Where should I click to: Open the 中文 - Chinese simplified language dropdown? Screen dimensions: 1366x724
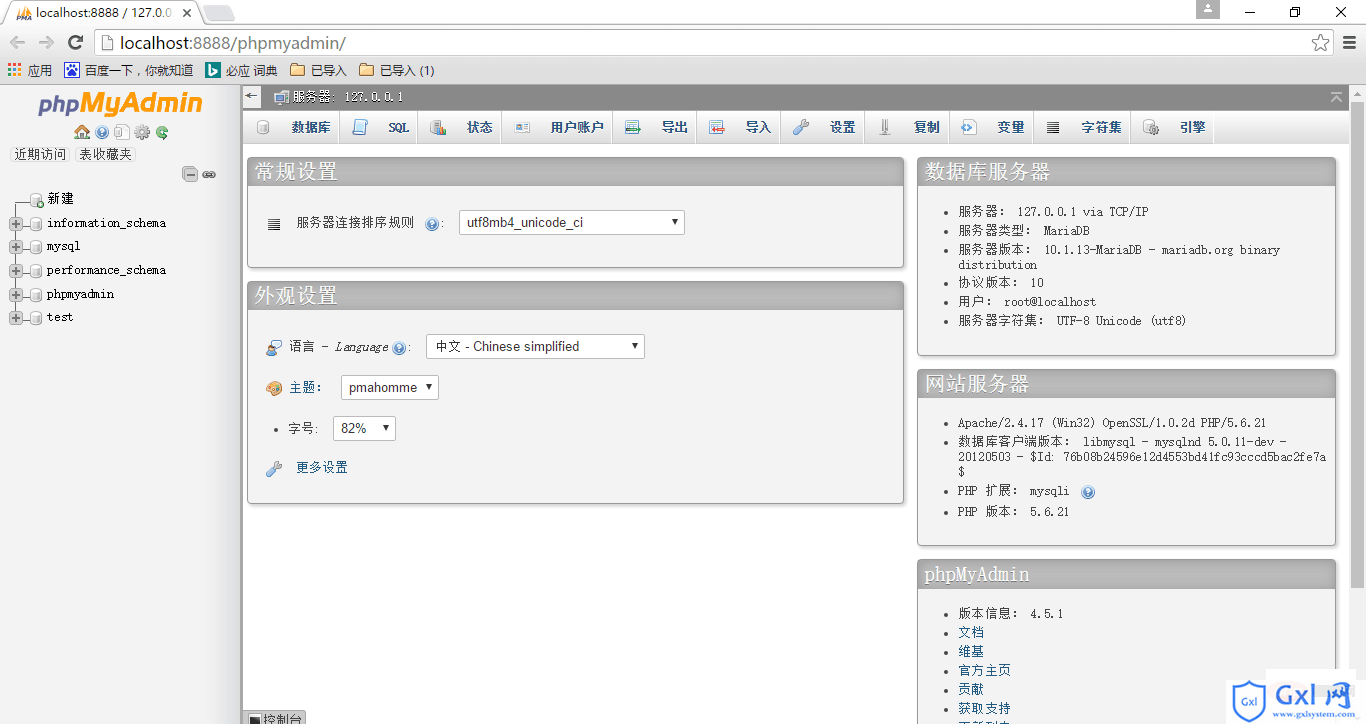(535, 346)
